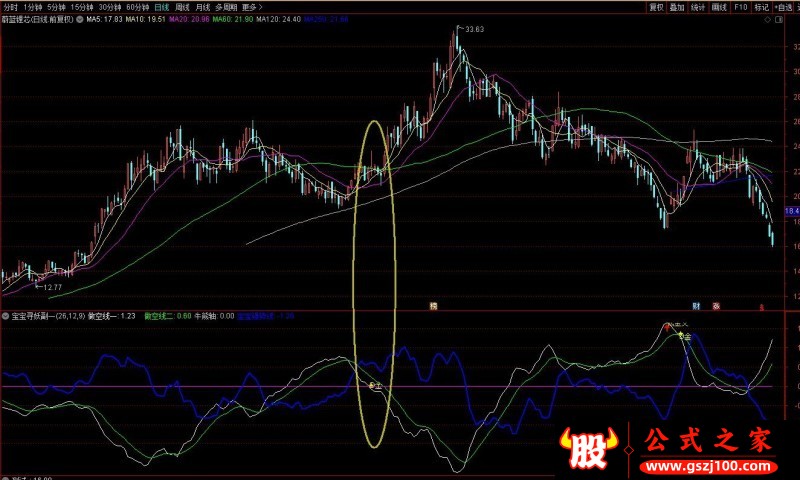Switch to the 周线 weekly period
800x480 pixels.
coord(184,6)
